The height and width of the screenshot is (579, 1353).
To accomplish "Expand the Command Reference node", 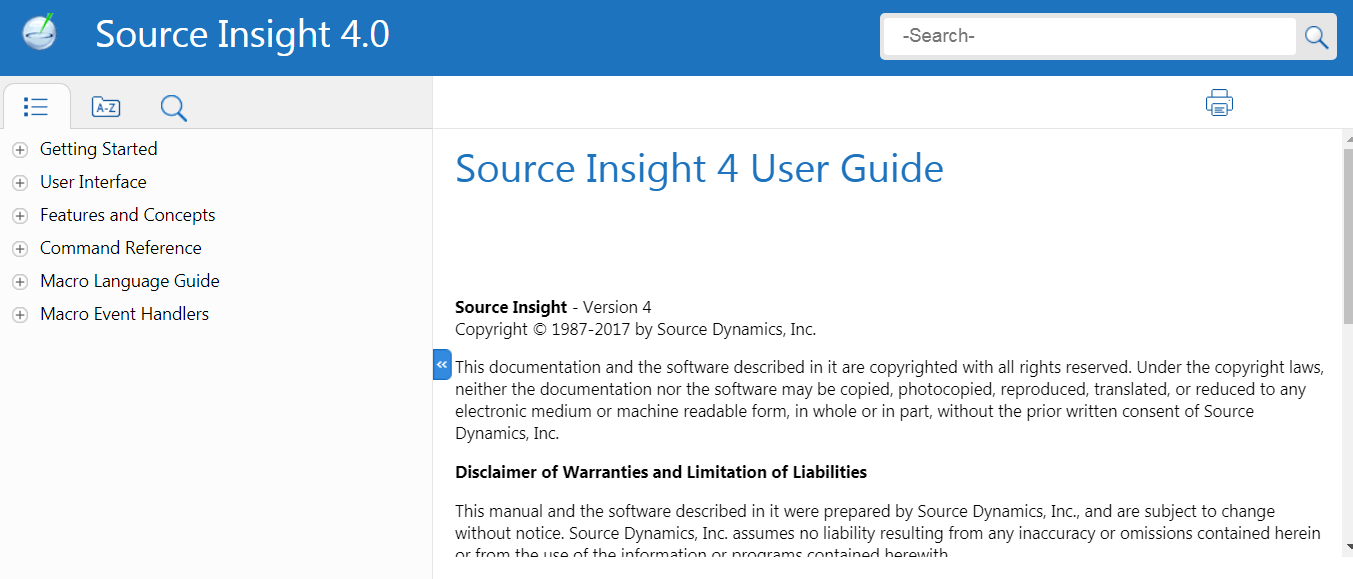I will (19, 249).
